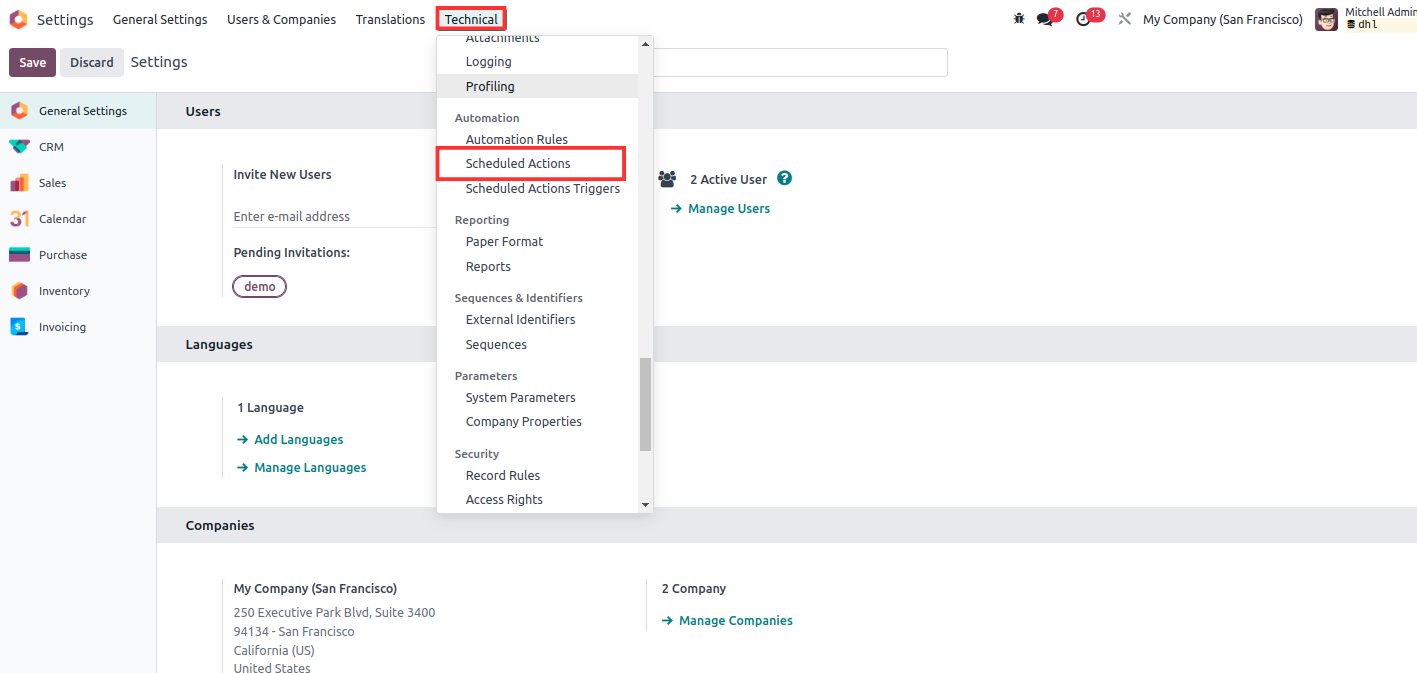Click the "2 Active User" text
1417x673 pixels.
pyautogui.click(x=729, y=180)
